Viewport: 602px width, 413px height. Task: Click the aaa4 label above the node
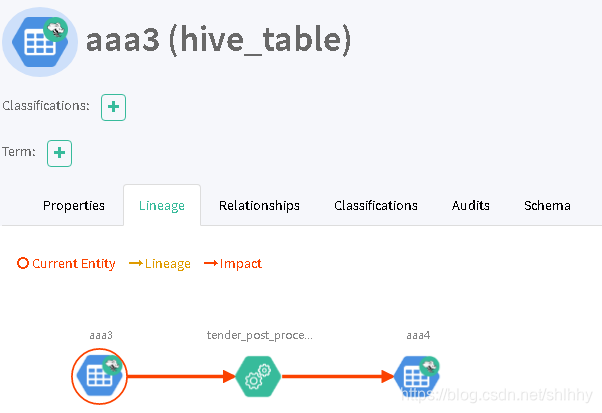tap(418, 335)
